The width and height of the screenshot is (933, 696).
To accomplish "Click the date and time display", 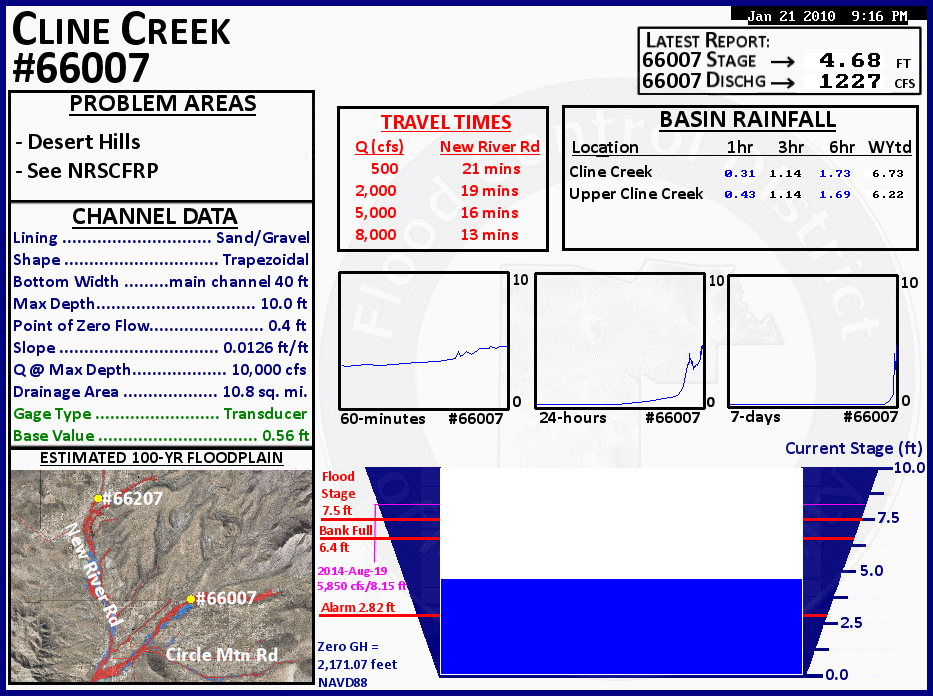I will pyautogui.click(x=827, y=16).
